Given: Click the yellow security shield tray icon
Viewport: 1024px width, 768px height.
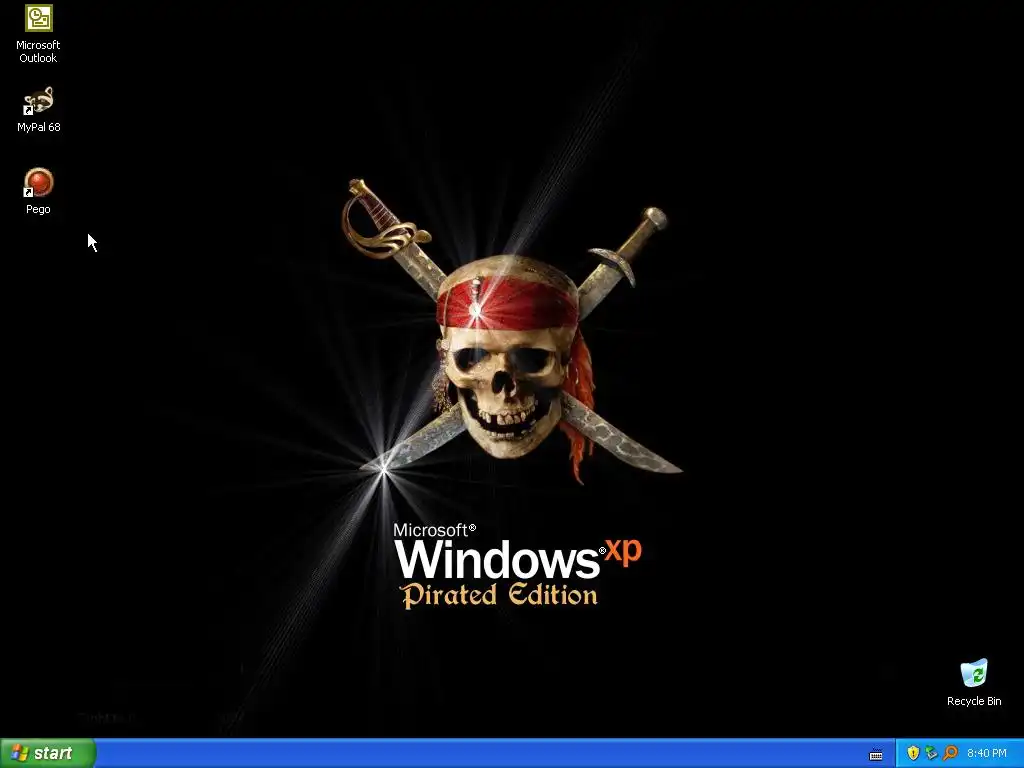Looking at the screenshot, I should 913,753.
